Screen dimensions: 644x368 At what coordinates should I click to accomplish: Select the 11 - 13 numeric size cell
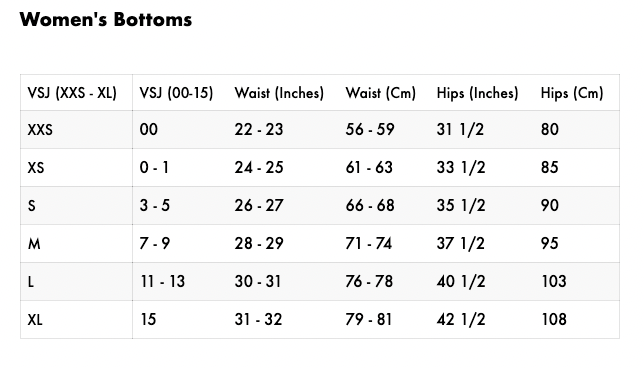[x=163, y=281]
